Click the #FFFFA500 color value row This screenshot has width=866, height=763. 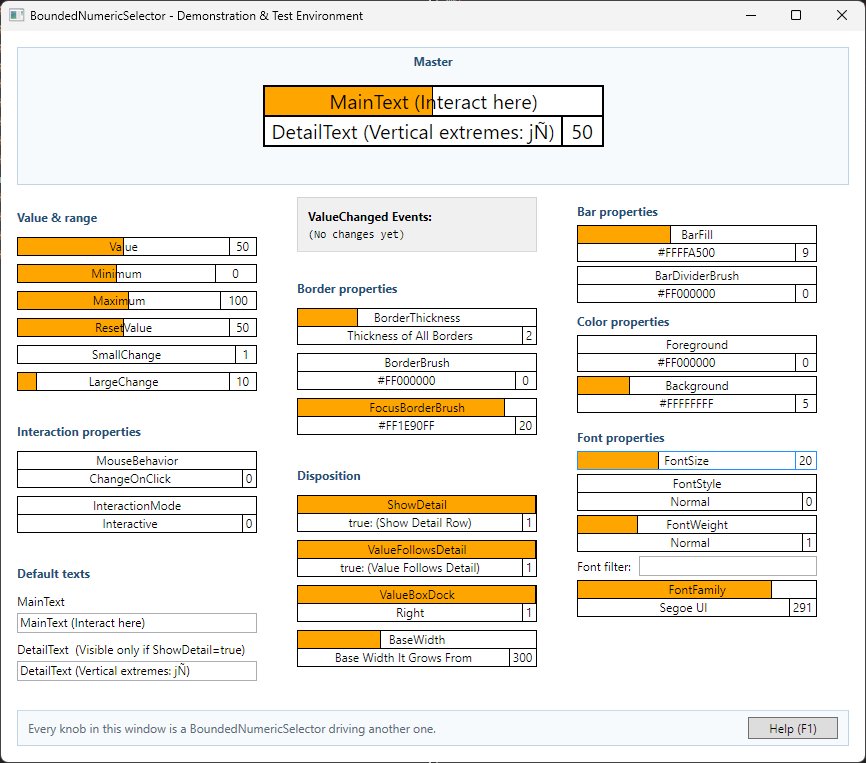(687, 253)
